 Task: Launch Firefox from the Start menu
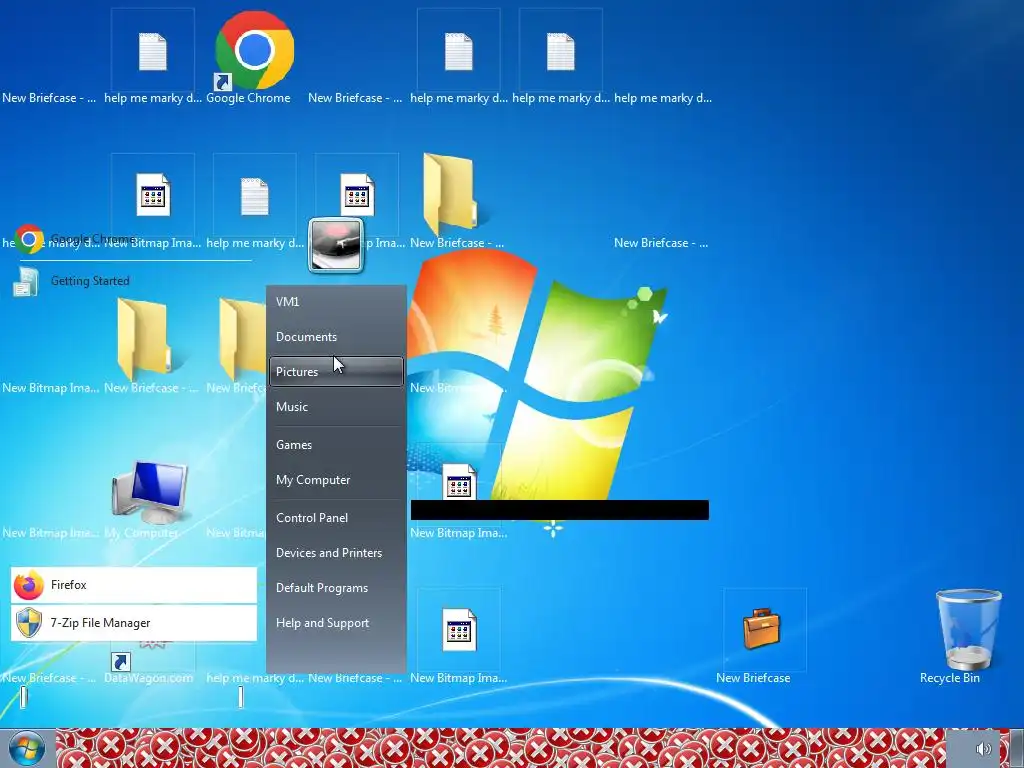pyautogui.click(x=134, y=584)
